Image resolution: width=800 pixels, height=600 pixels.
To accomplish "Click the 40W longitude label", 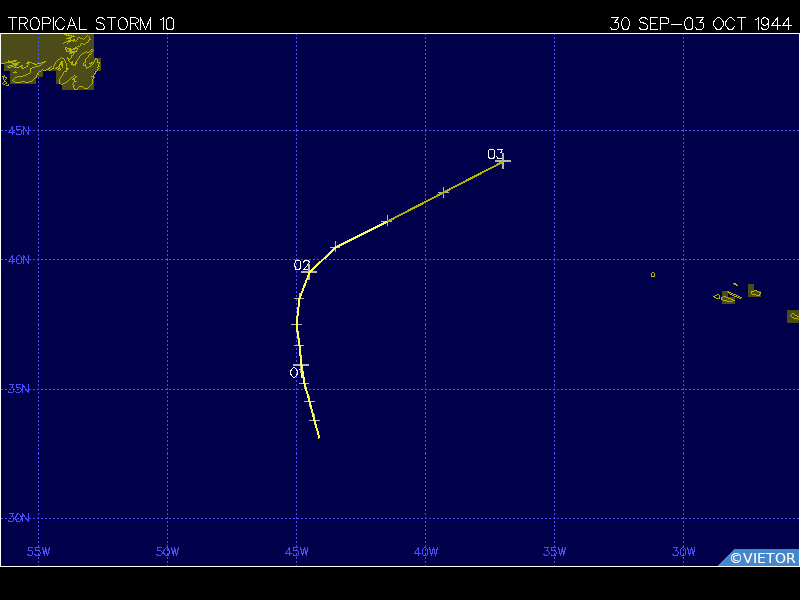I will point(425,552).
